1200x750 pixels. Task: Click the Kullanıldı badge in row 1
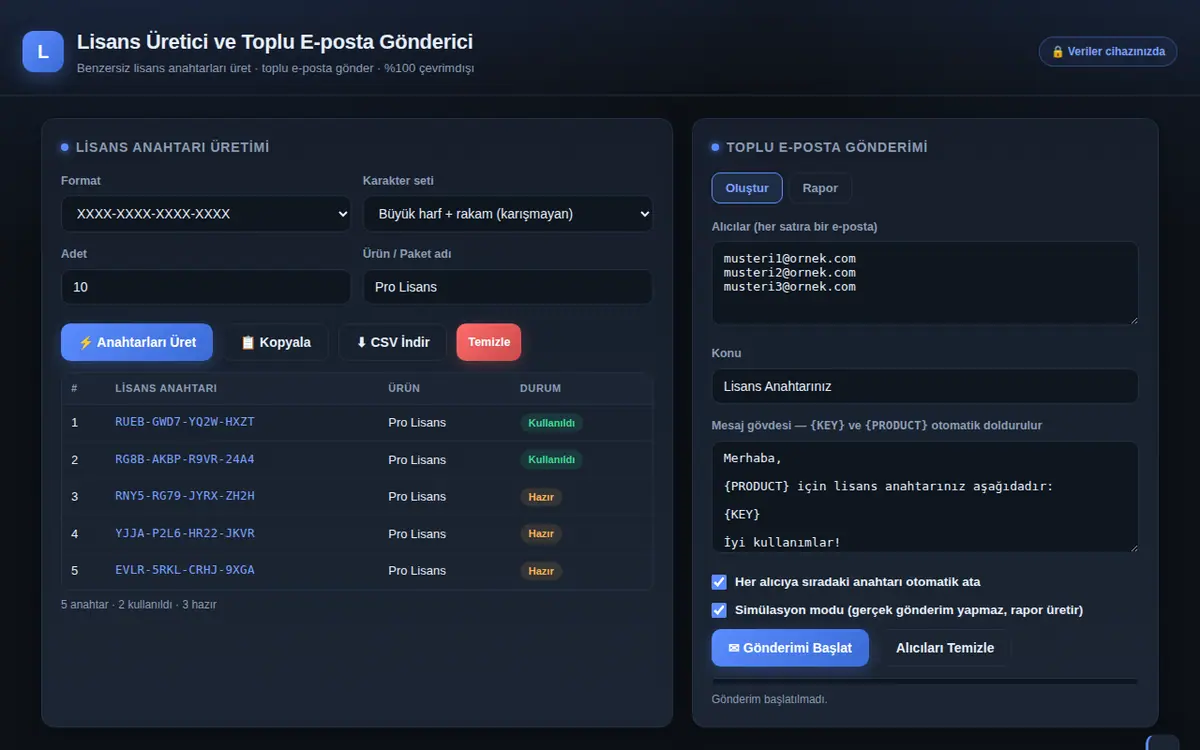551,423
